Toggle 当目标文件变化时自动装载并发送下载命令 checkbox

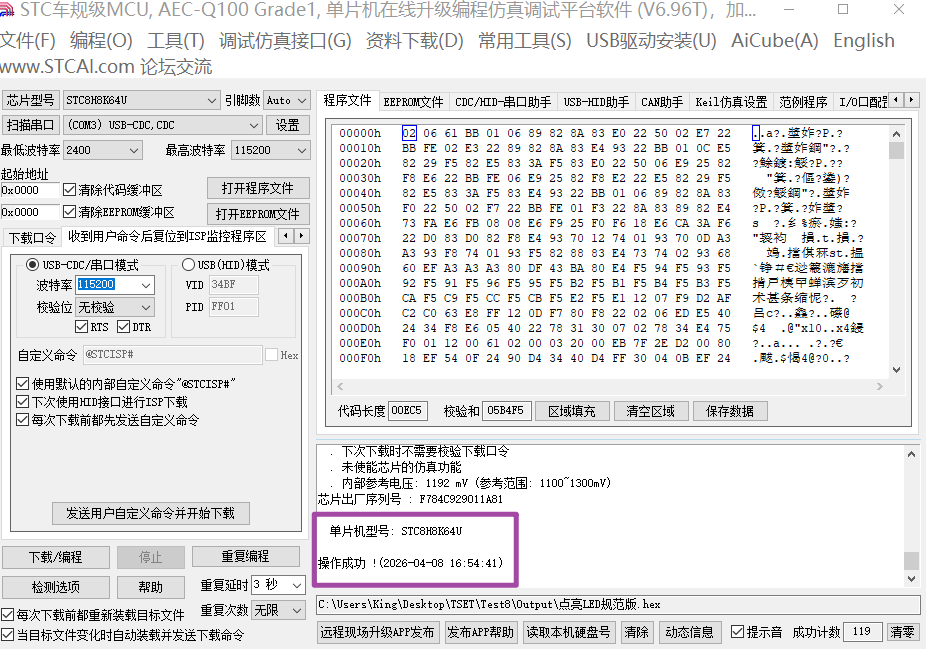8,635
